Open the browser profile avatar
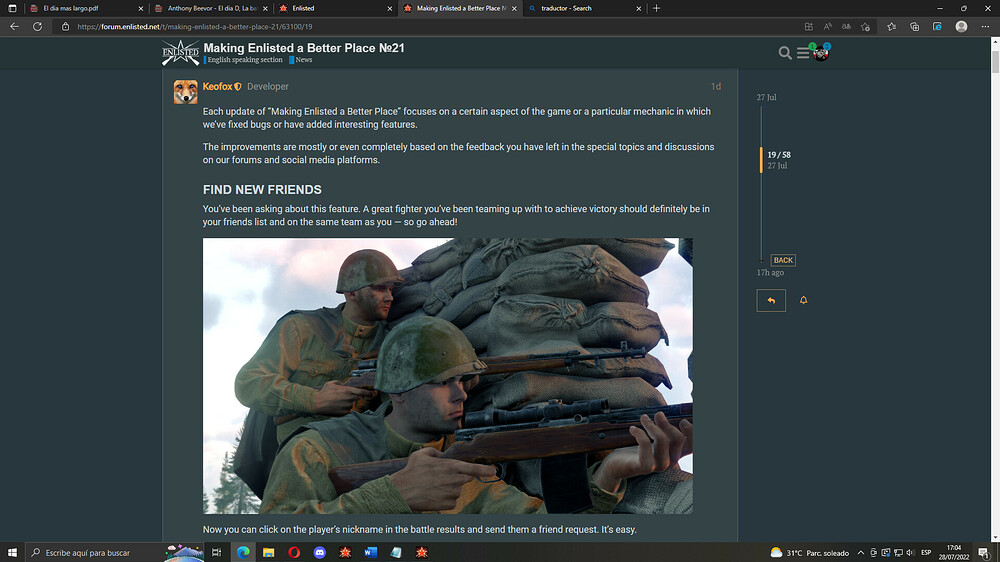Image resolution: width=1000 pixels, height=562 pixels. tap(961, 27)
